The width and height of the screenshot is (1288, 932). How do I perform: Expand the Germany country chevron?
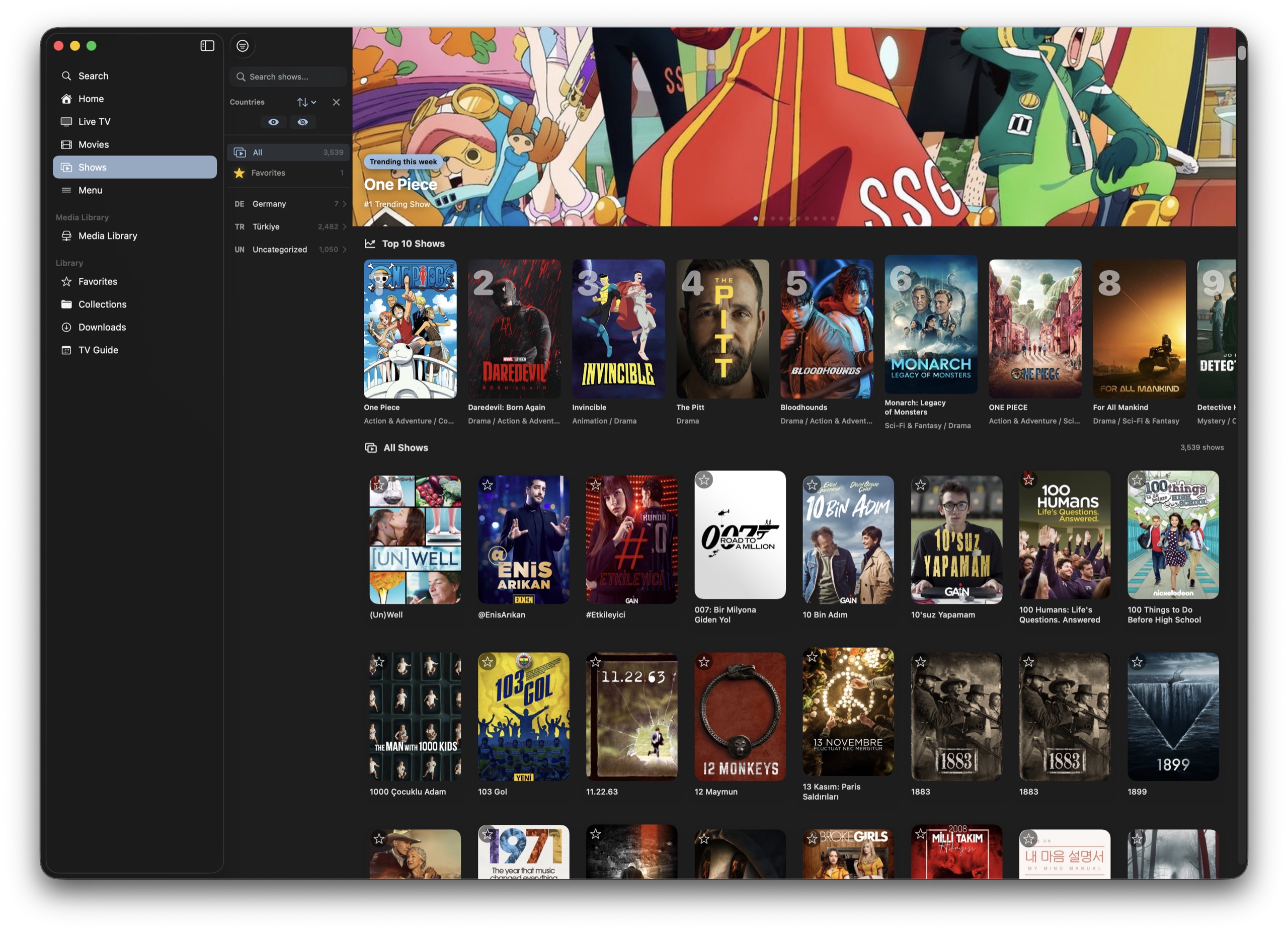344,204
